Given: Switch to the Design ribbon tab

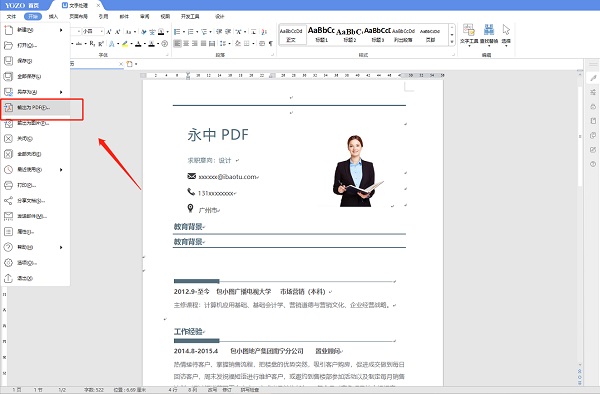Looking at the screenshot, I should tap(220, 16).
